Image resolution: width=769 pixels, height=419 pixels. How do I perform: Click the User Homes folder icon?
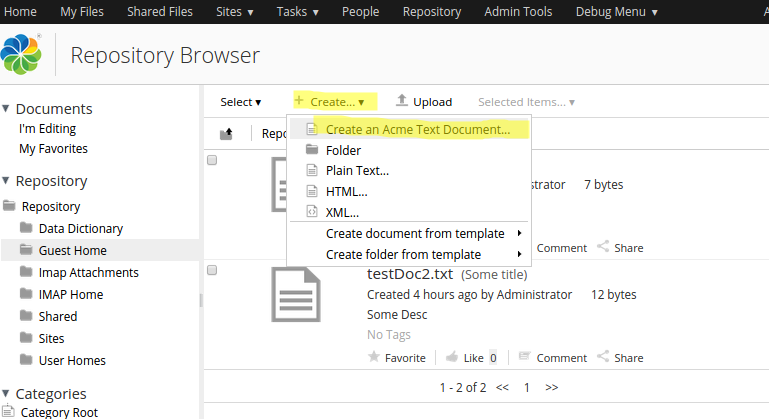tap(26, 360)
